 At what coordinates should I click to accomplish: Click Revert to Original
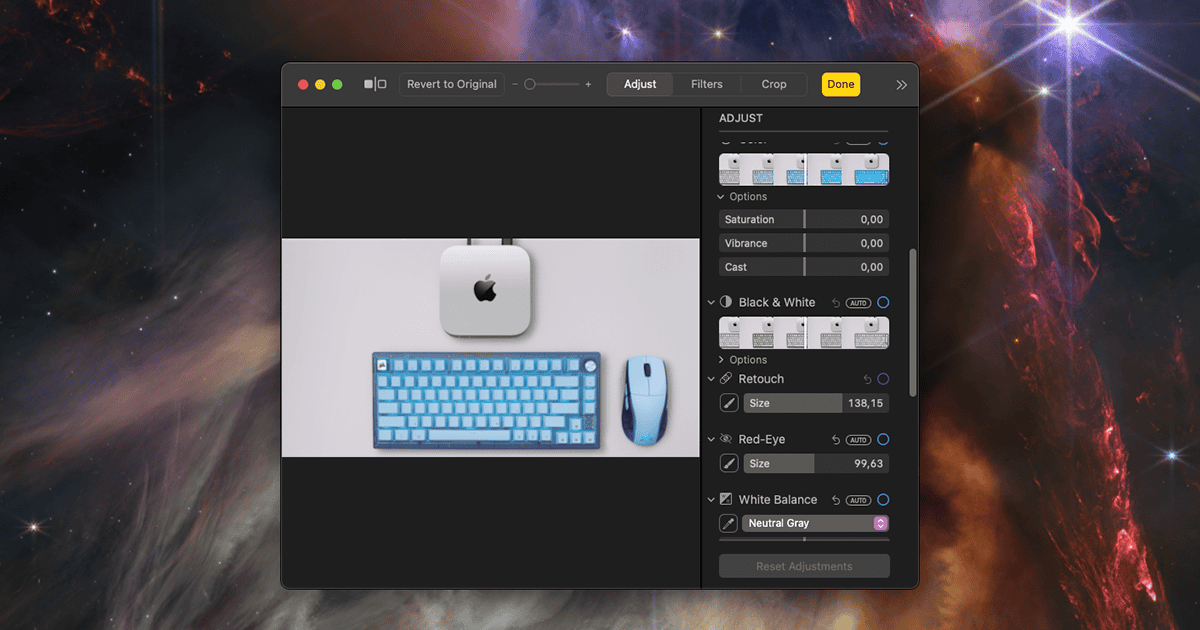click(x=452, y=85)
